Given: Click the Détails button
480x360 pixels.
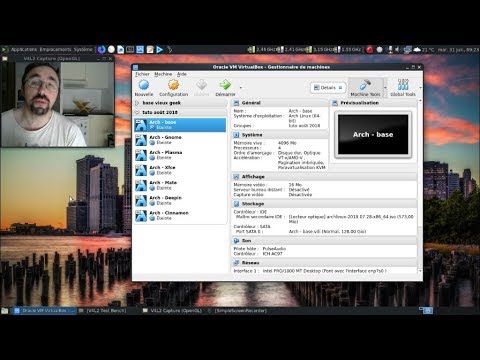Looking at the screenshot, I should (x=328, y=88).
